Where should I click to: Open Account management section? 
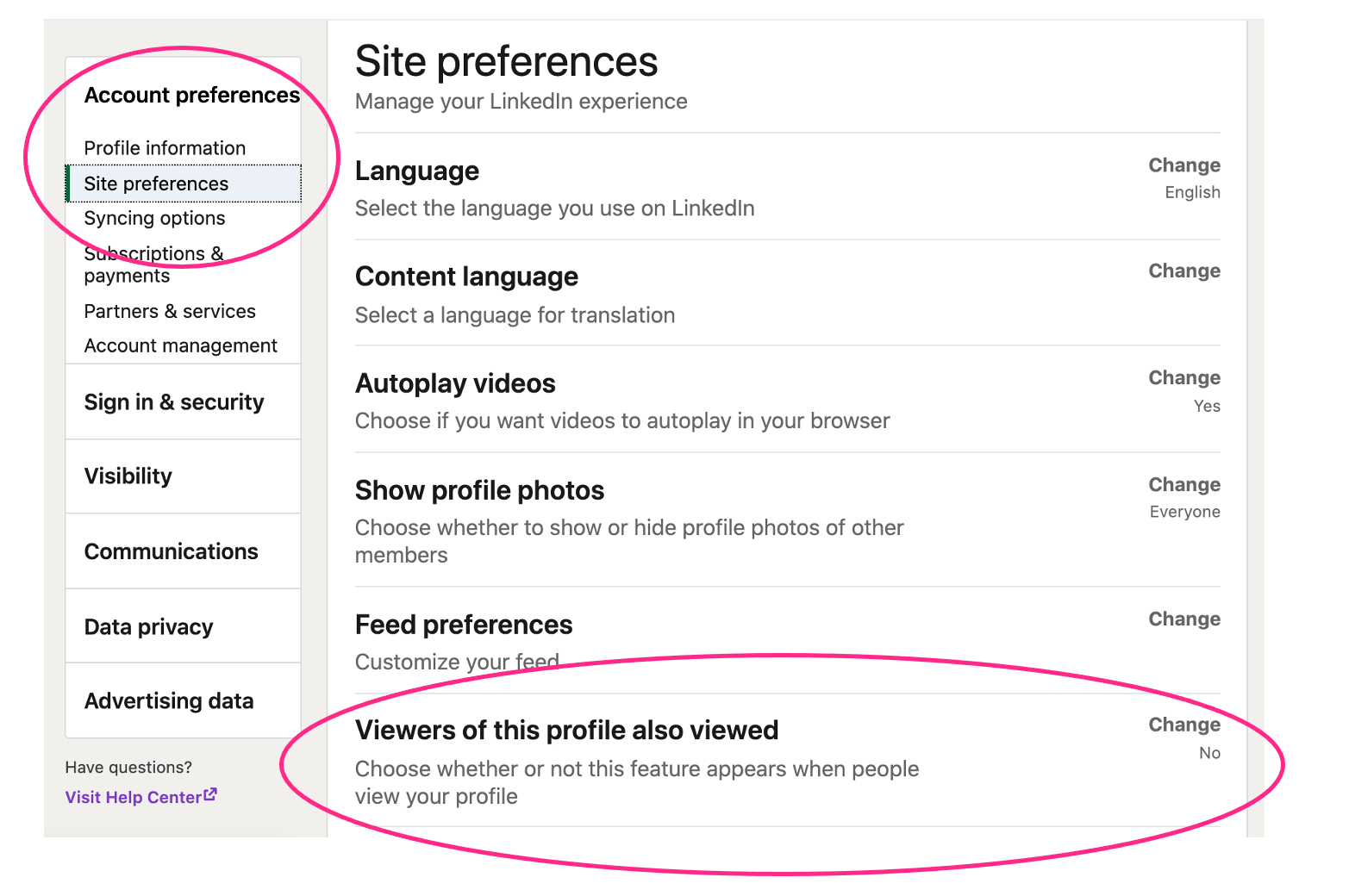point(180,345)
